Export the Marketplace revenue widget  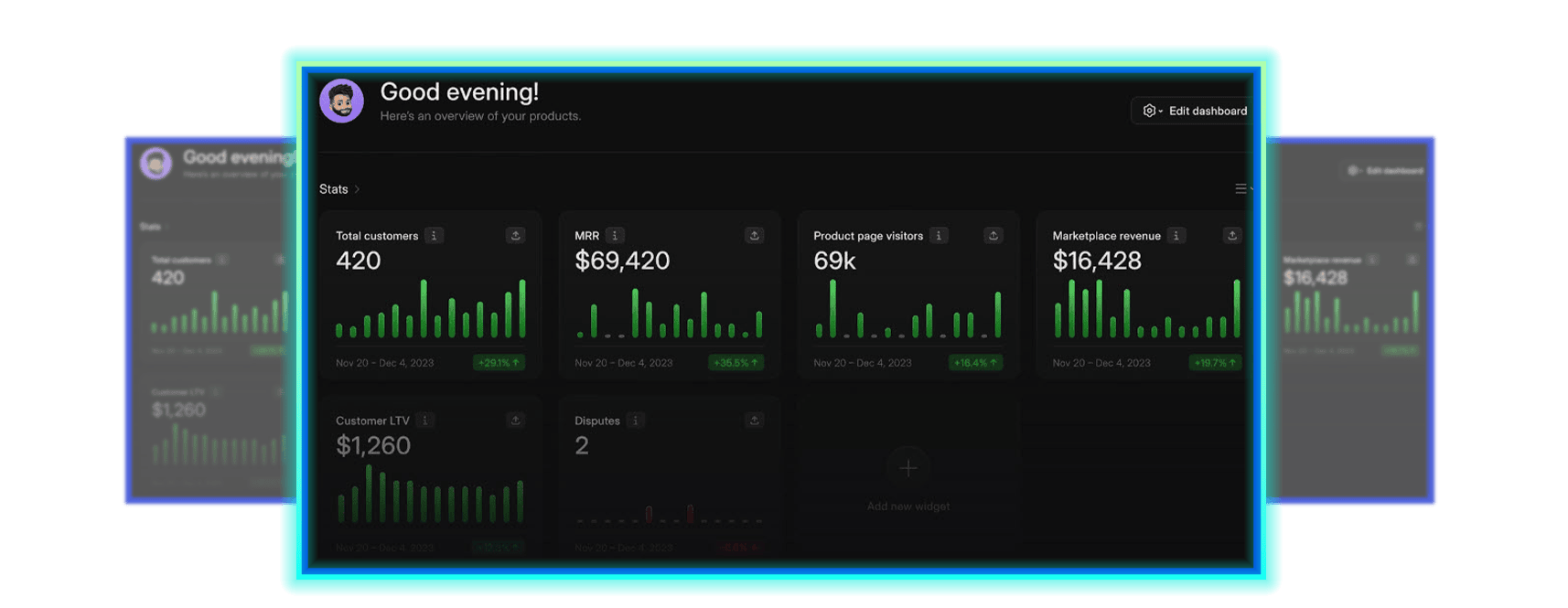[1232, 236]
